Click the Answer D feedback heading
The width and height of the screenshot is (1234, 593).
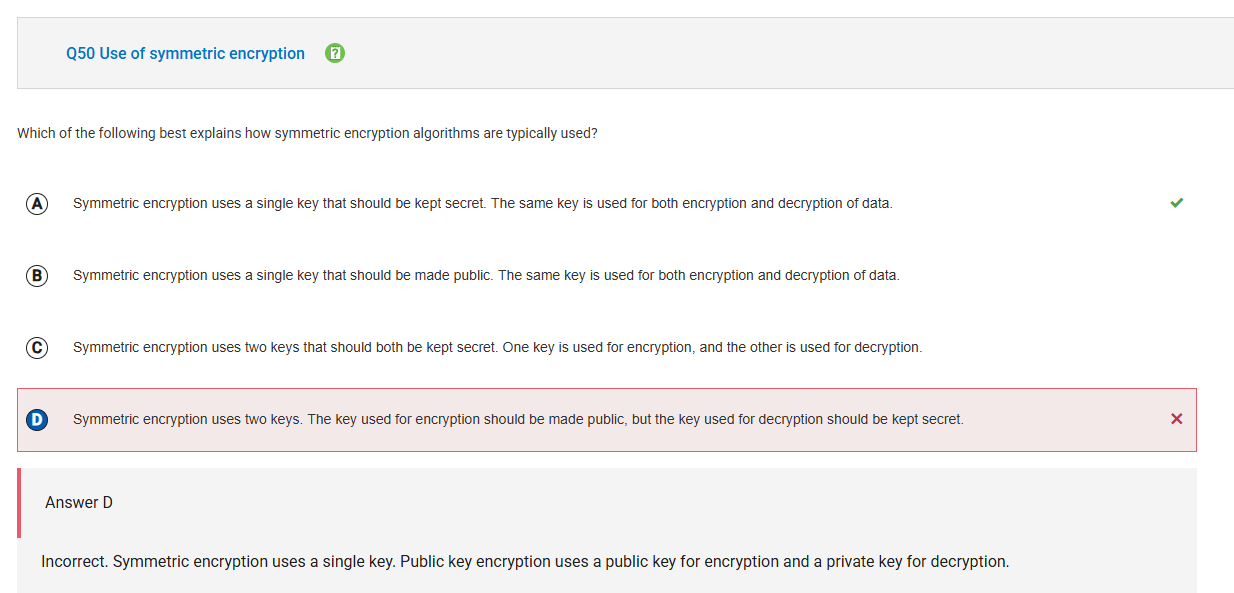(x=79, y=502)
